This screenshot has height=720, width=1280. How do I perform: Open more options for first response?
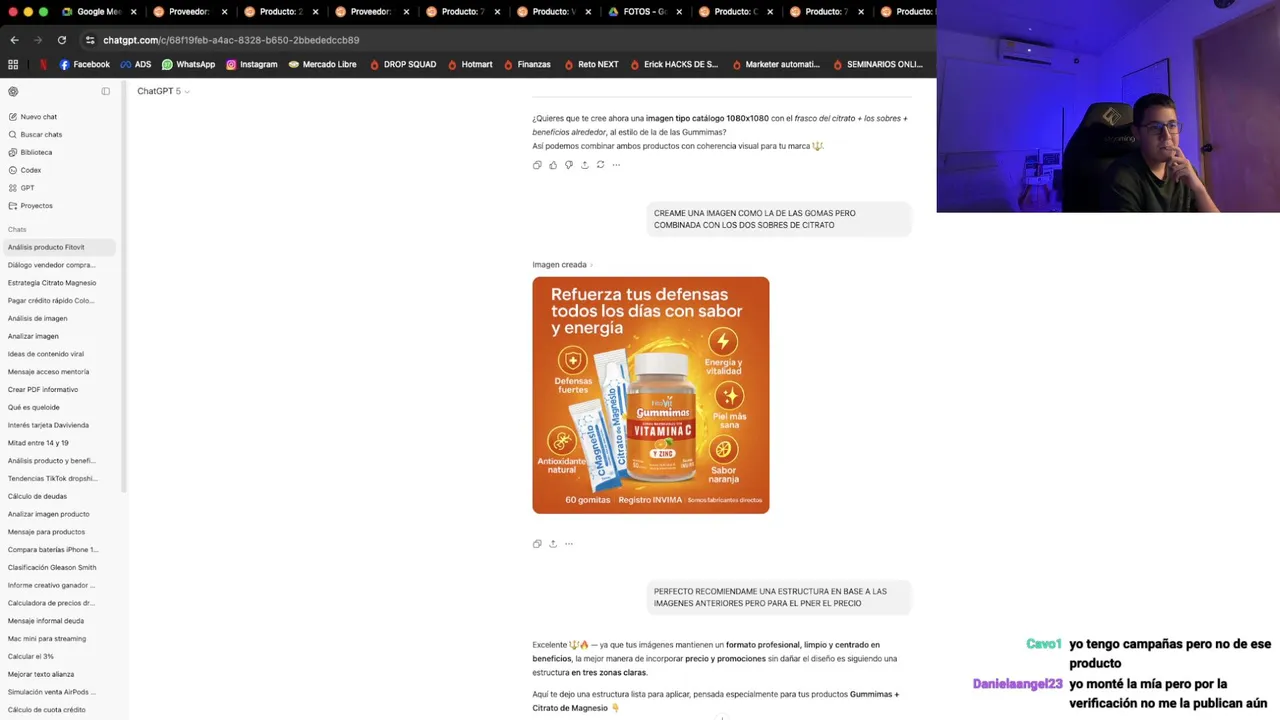point(616,165)
